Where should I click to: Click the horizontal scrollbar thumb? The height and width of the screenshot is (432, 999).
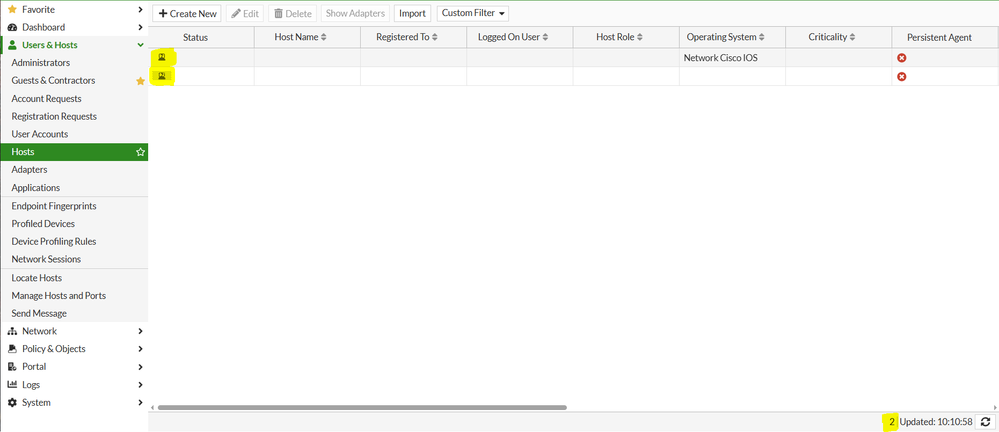pyautogui.click(x=362, y=407)
